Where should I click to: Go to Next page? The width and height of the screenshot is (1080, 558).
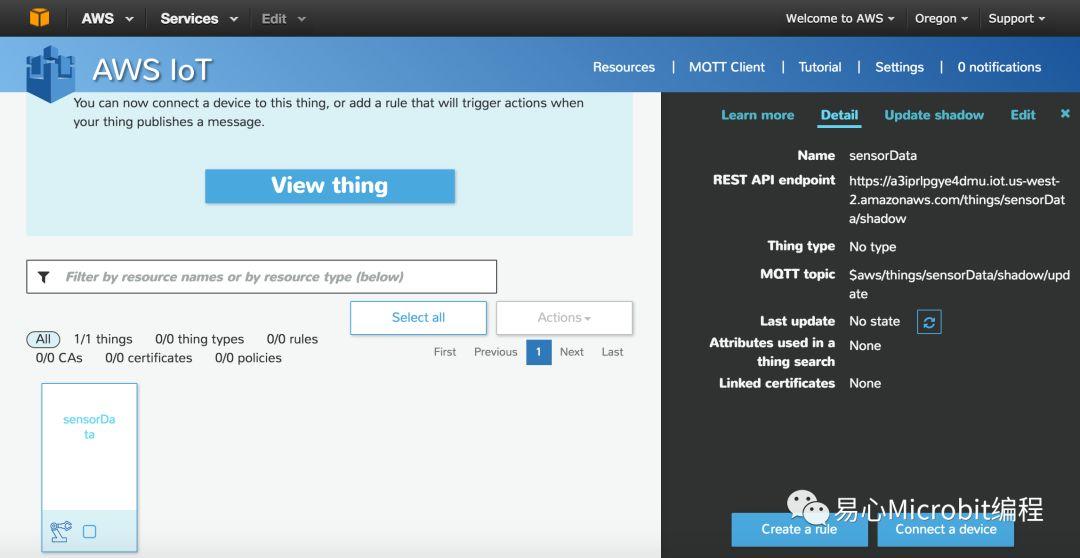pos(572,352)
